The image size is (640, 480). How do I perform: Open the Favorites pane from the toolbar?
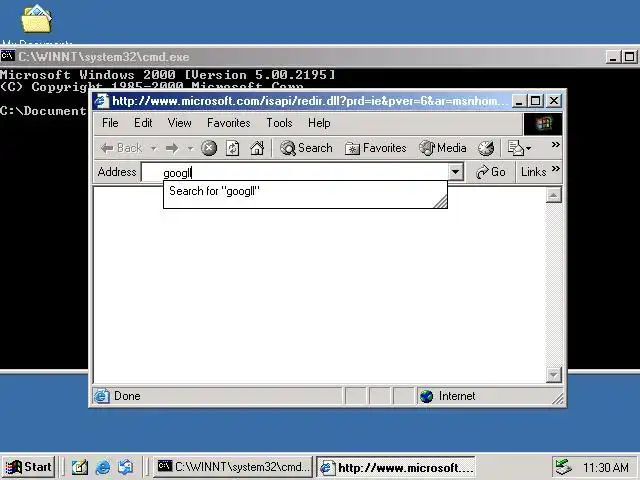click(376, 148)
